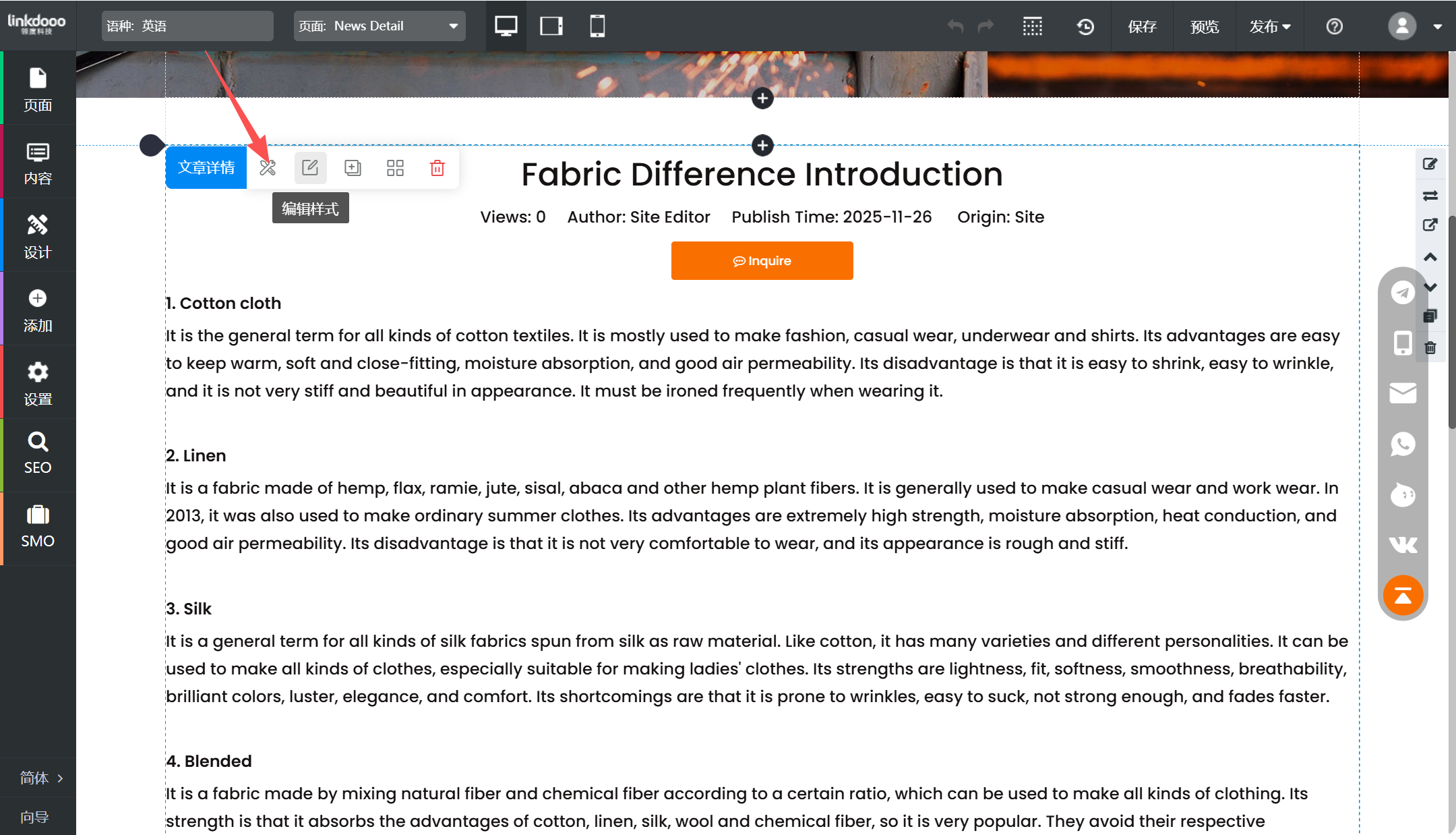Screen dimensions: 1456x835
Task: Switch to mobile phone preview
Action: click(x=597, y=26)
